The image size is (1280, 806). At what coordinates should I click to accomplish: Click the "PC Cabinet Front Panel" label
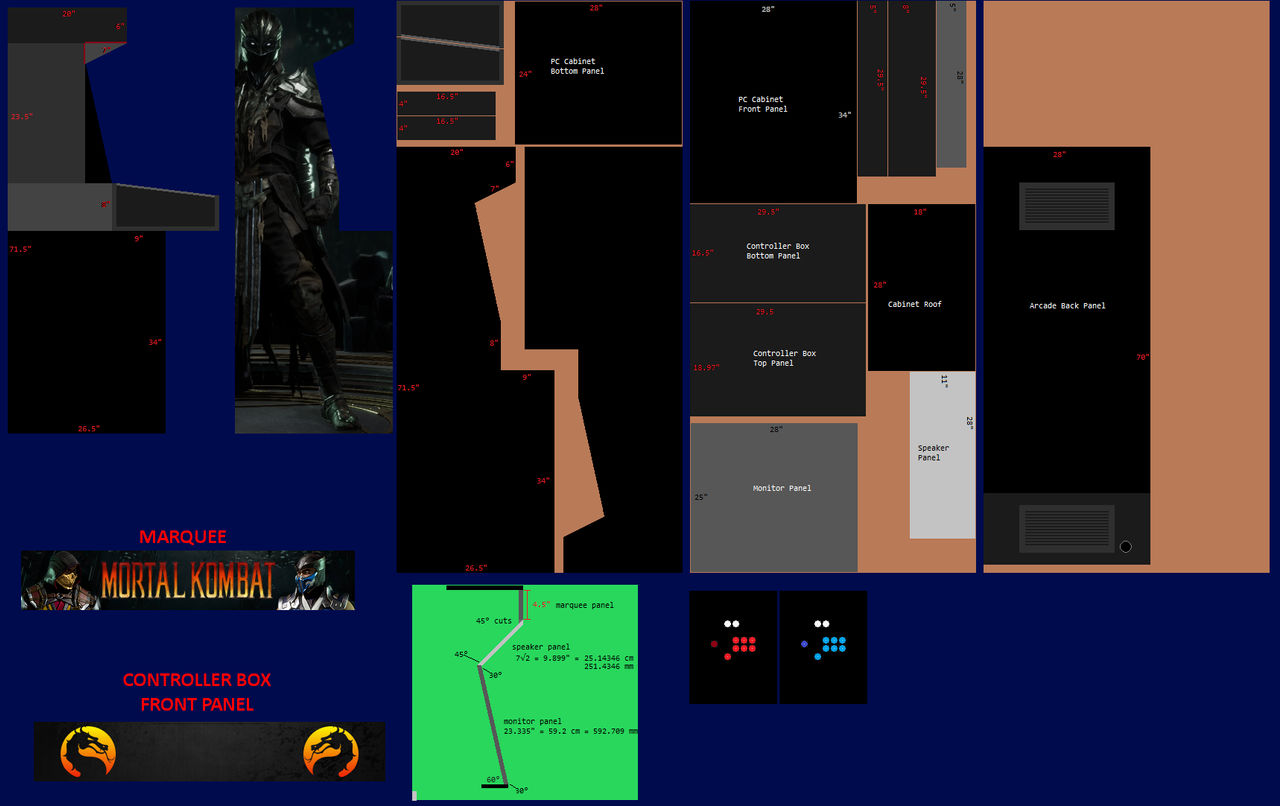(x=763, y=104)
